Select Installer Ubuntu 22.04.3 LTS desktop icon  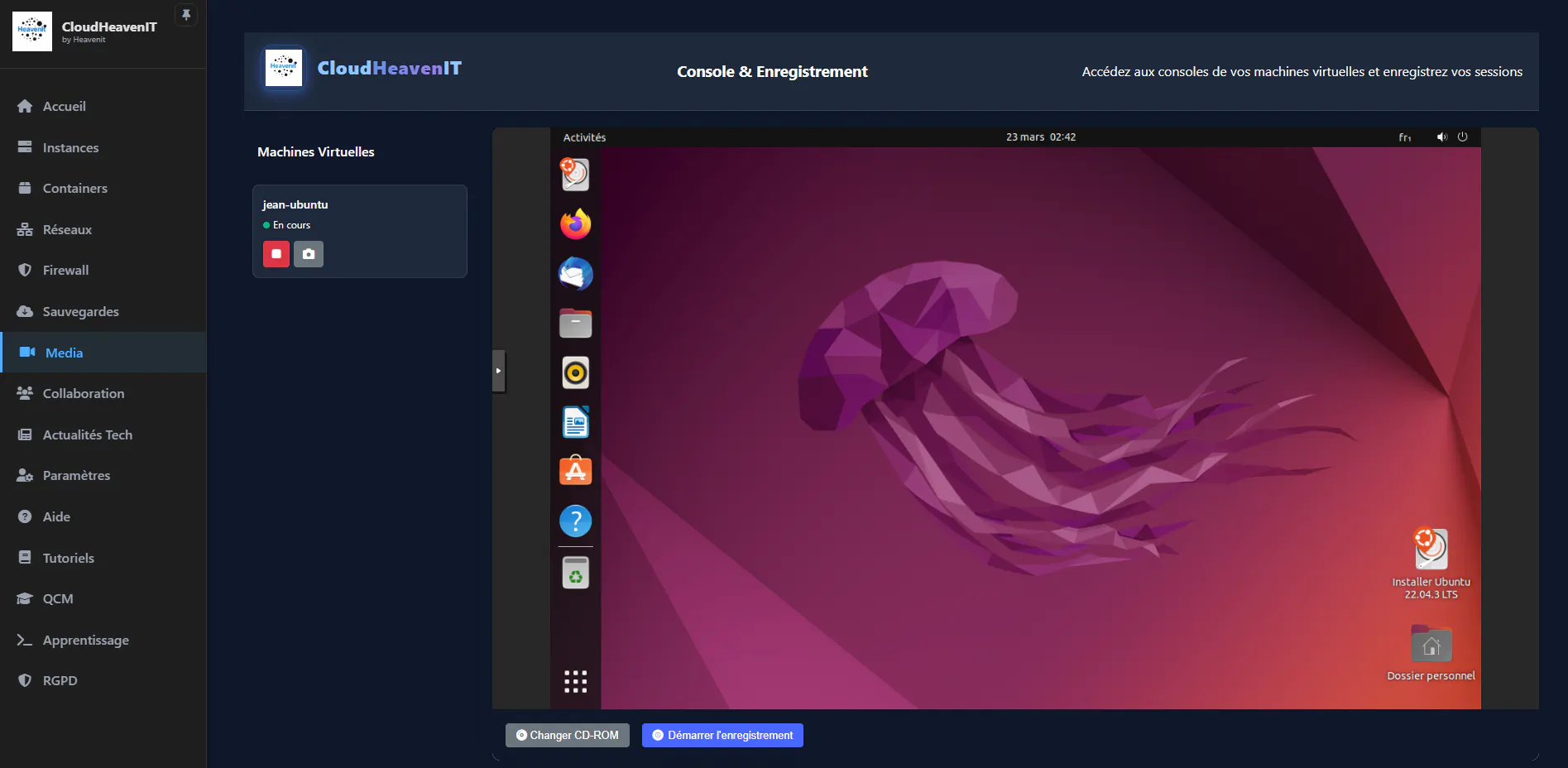pyautogui.click(x=1431, y=564)
